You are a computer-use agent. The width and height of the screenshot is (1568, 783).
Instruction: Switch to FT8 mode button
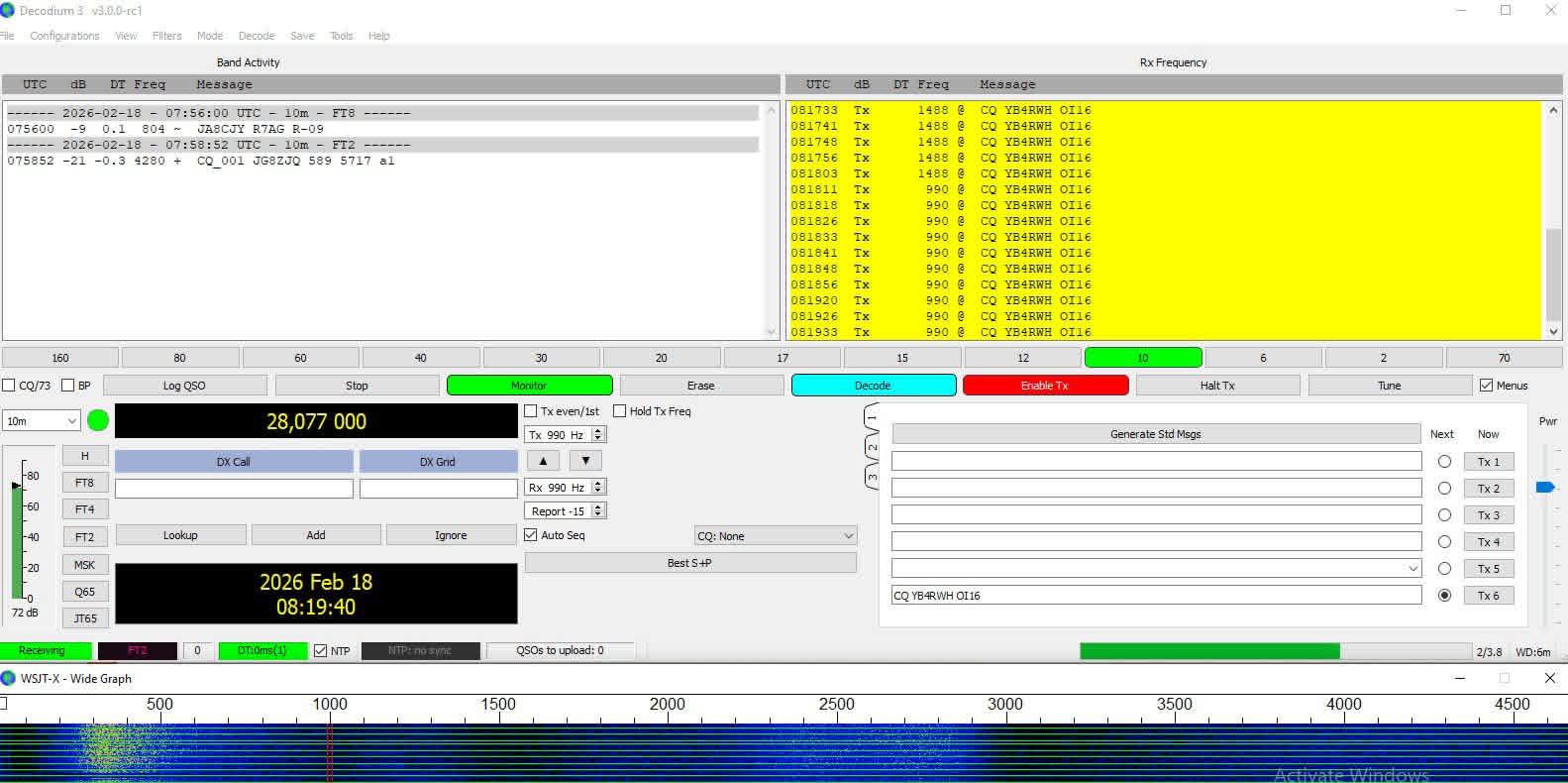(x=85, y=483)
